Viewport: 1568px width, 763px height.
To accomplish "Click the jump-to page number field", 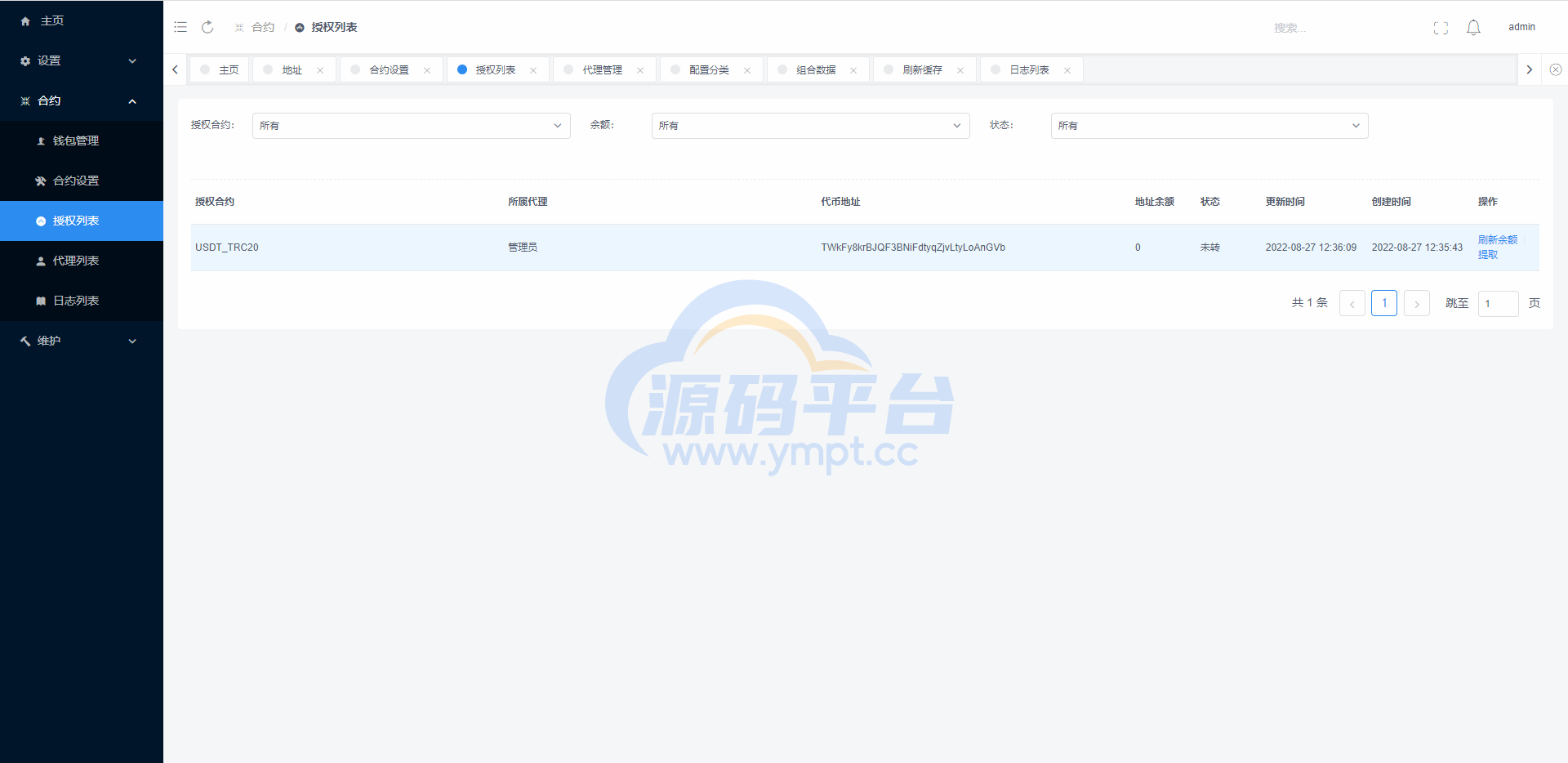I will click(x=1498, y=303).
